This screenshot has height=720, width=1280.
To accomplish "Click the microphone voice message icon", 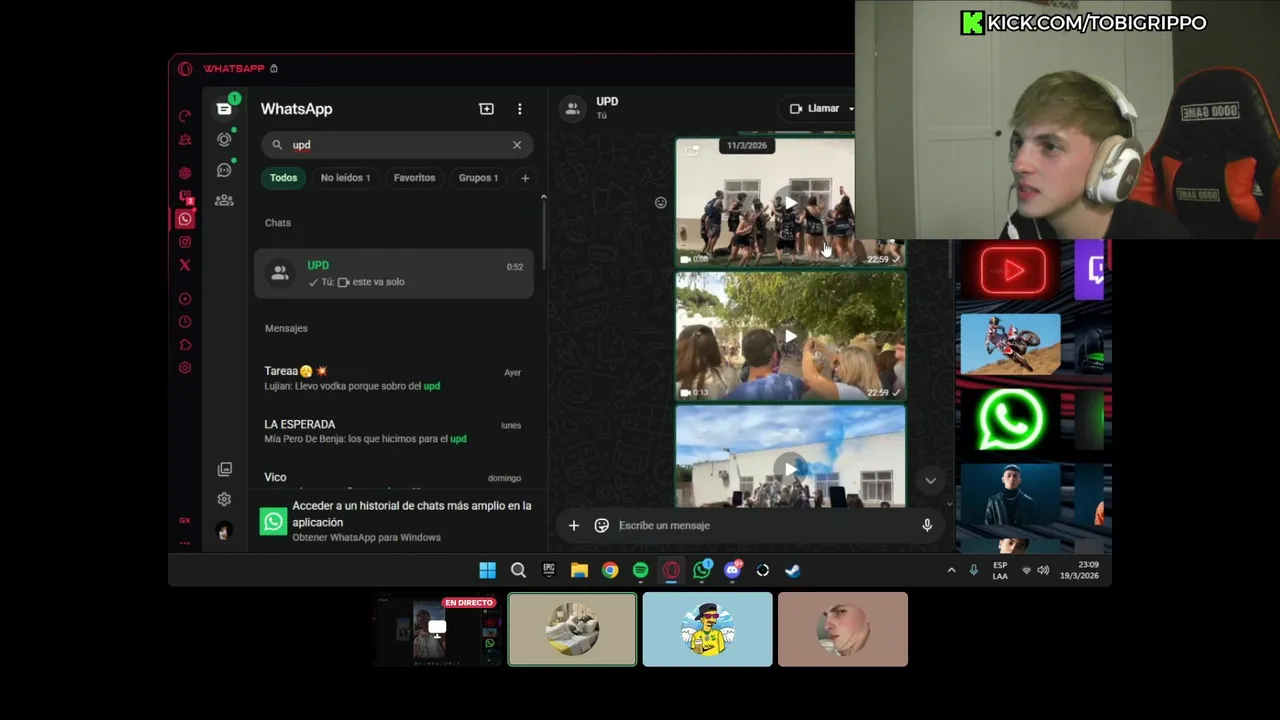I will tap(927, 525).
